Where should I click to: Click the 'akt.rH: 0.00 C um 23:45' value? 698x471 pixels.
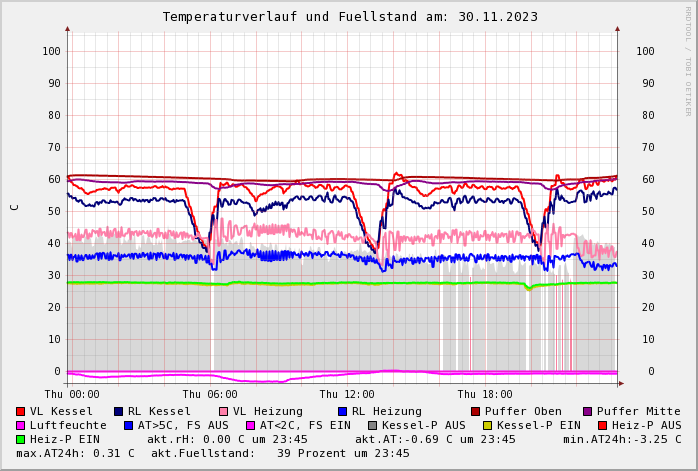[x=227, y=439]
